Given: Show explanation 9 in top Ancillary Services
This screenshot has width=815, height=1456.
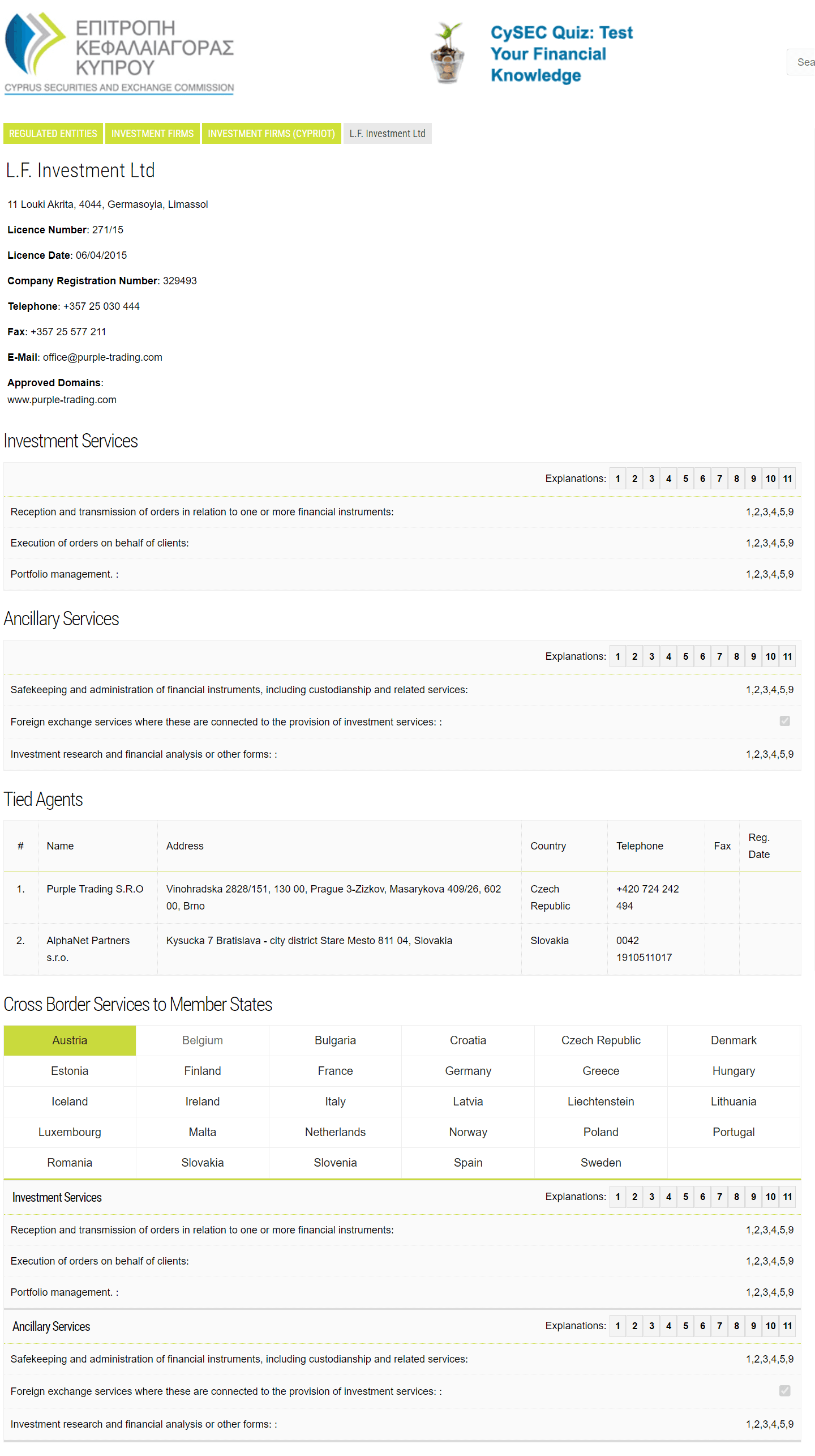Looking at the screenshot, I should click(753, 656).
